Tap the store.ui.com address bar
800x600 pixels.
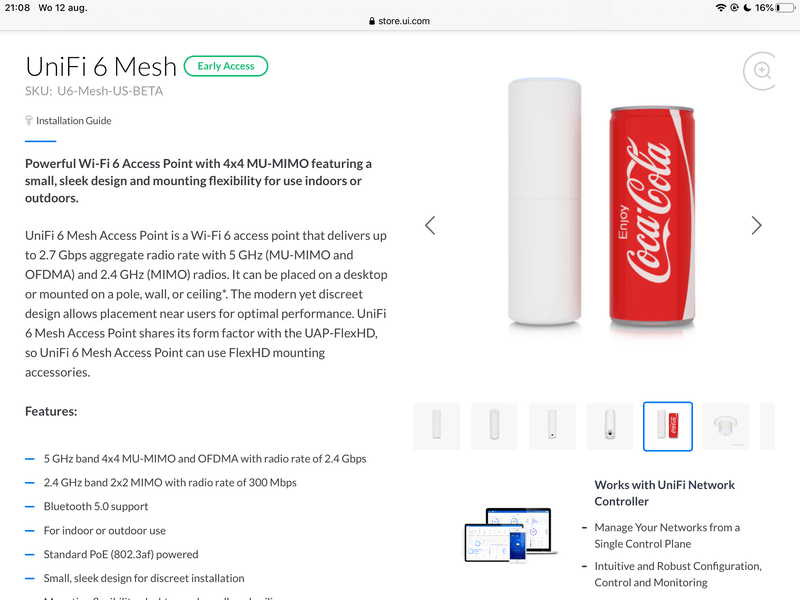tap(400, 20)
